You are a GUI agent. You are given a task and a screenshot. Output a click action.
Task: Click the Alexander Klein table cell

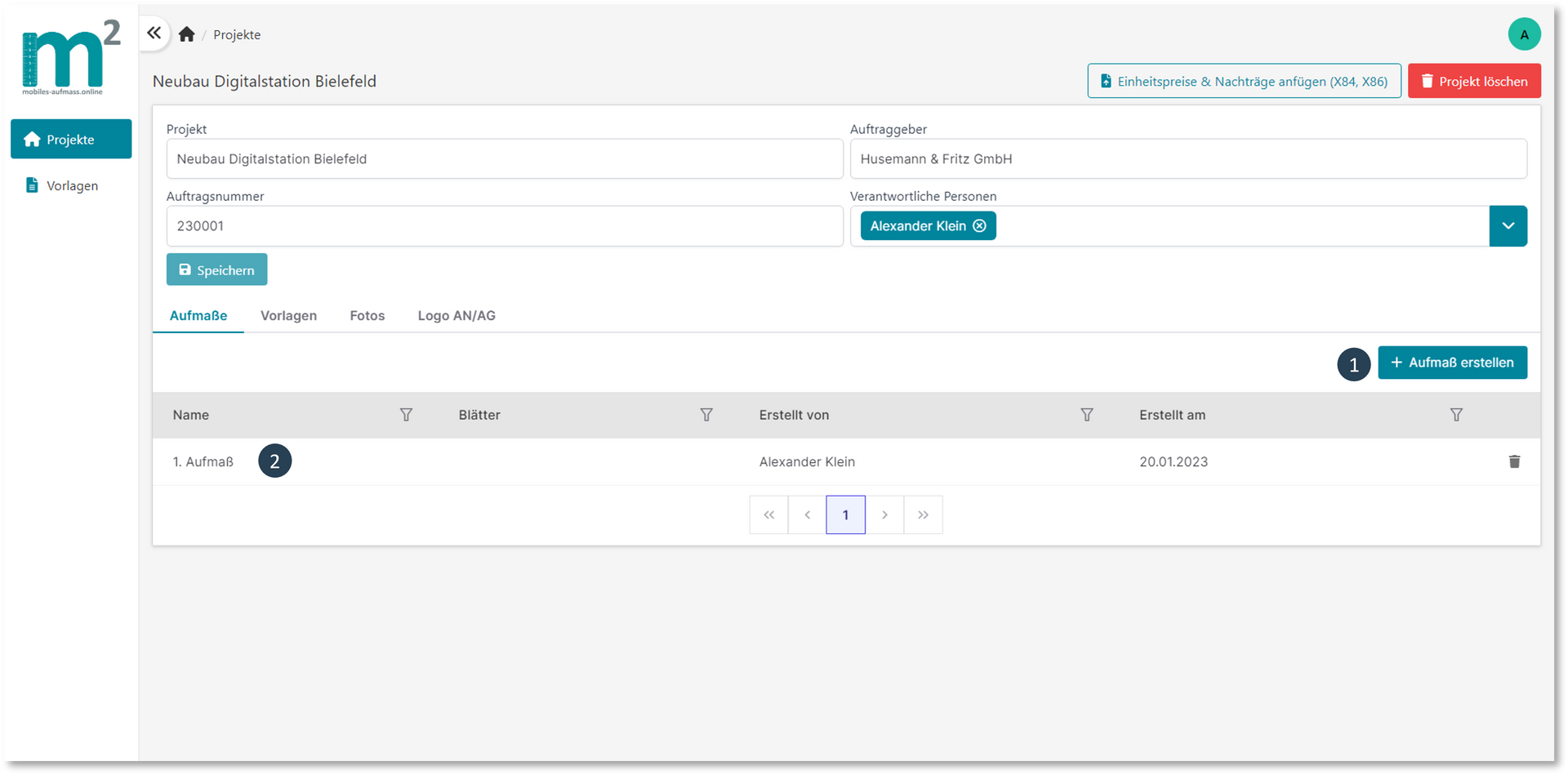point(807,461)
